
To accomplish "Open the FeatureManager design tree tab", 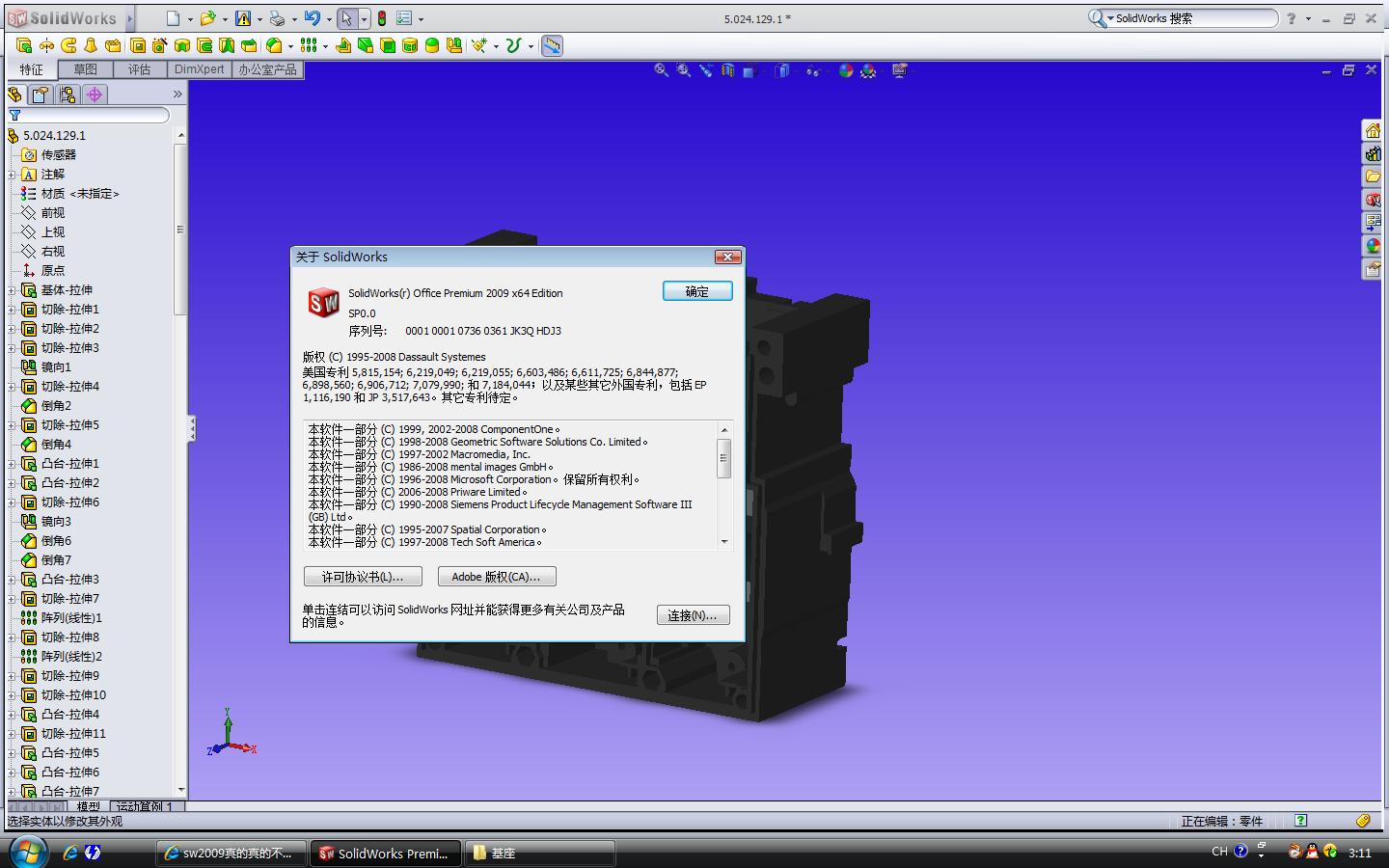I will pos(15,95).
